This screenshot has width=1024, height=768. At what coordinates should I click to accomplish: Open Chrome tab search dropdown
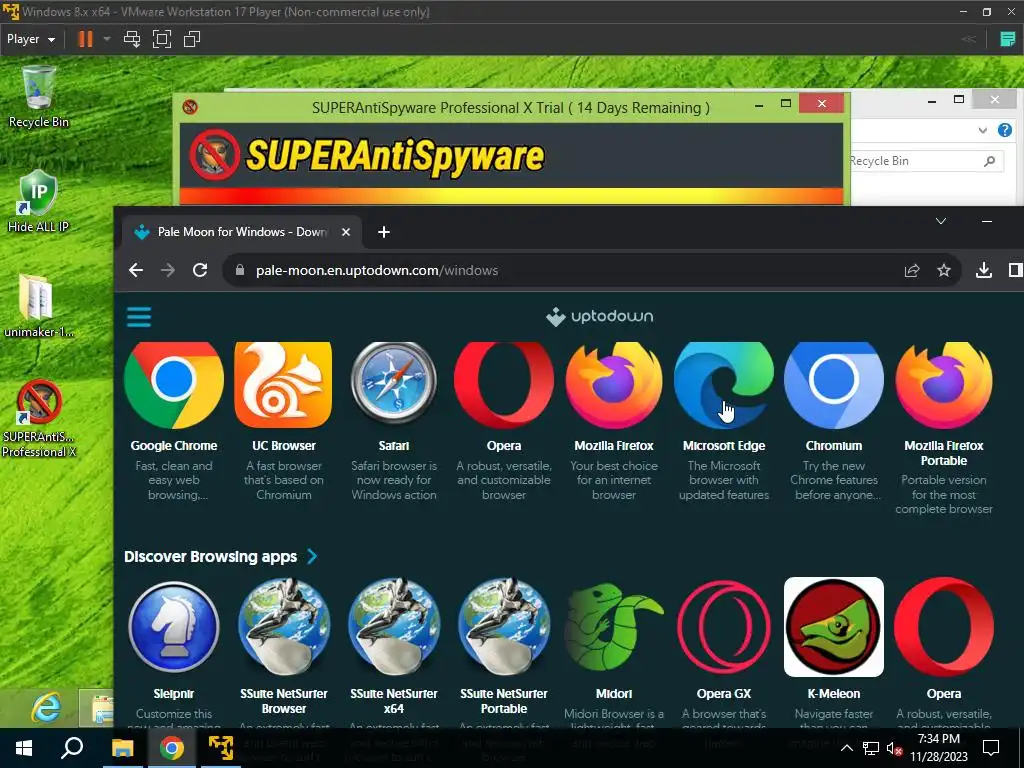[x=941, y=221]
